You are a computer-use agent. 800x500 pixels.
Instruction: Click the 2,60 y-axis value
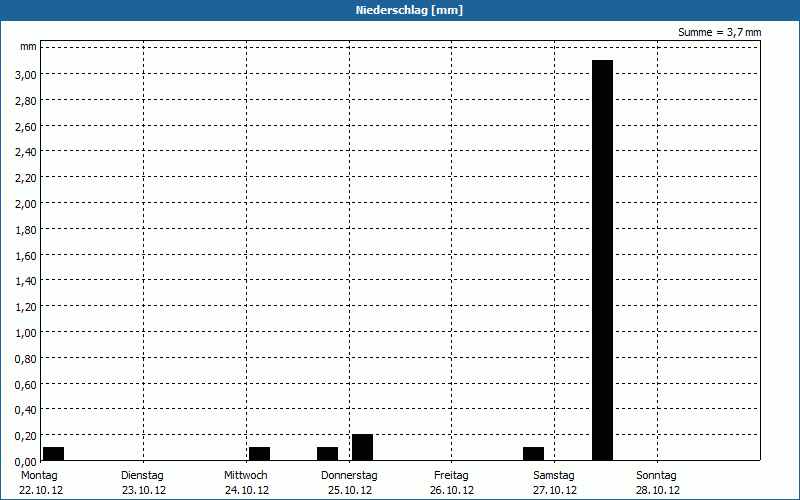[x=26, y=127]
